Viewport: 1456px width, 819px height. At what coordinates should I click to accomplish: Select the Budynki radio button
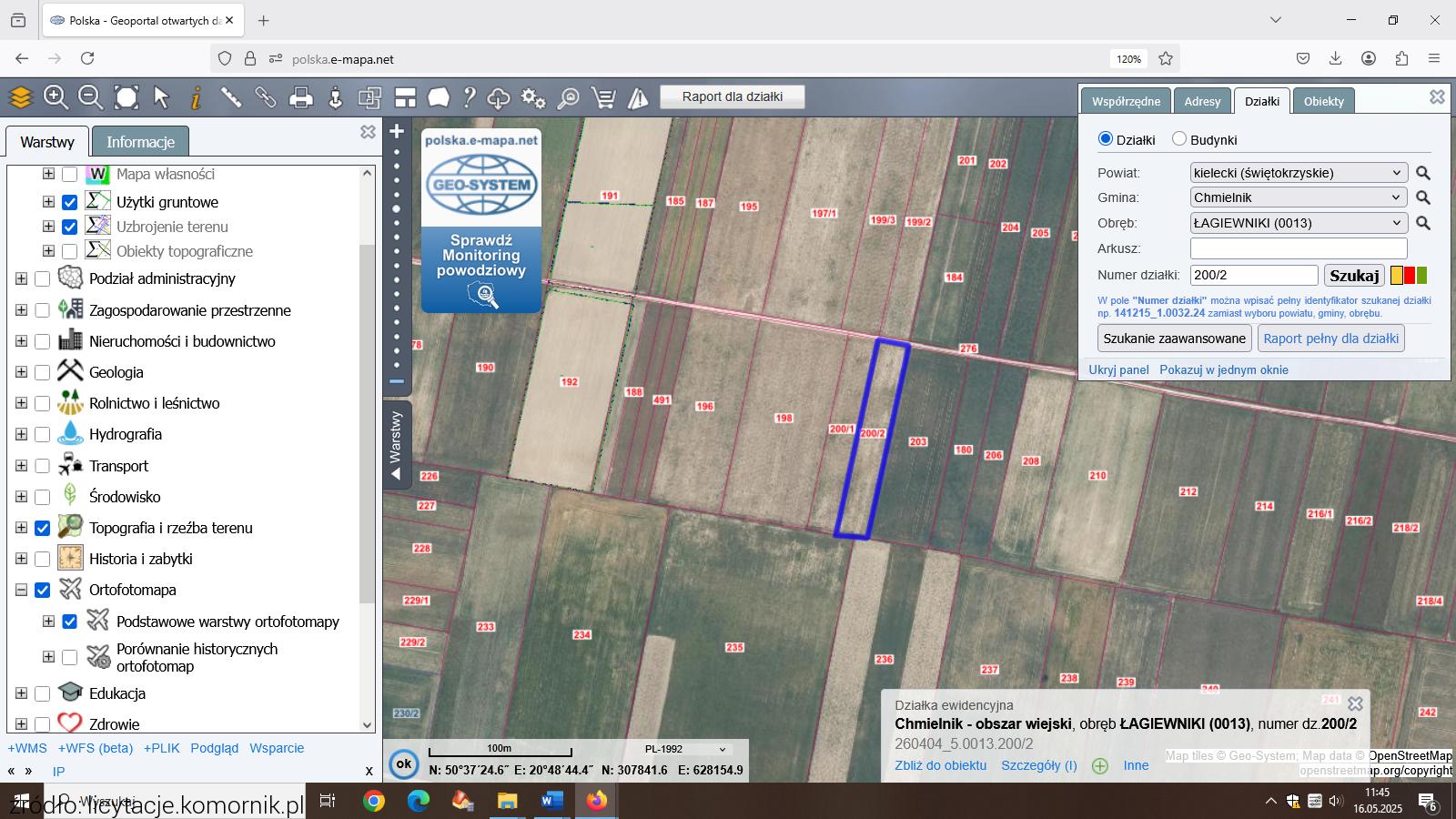point(1179,139)
